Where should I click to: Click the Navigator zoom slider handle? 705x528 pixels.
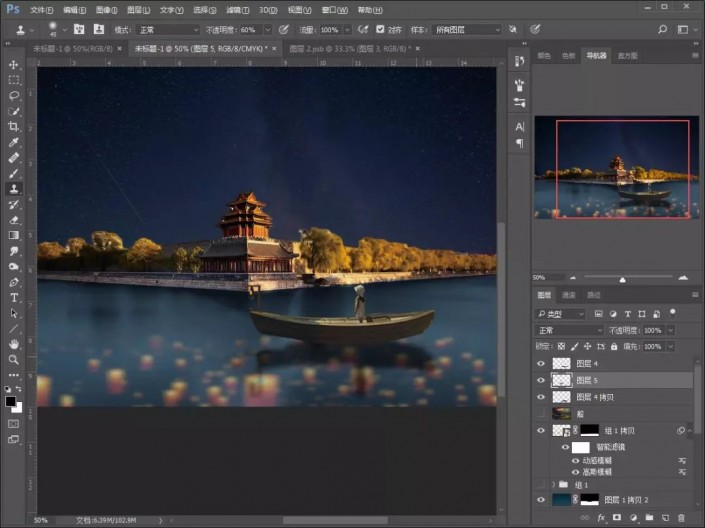[x=623, y=280]
